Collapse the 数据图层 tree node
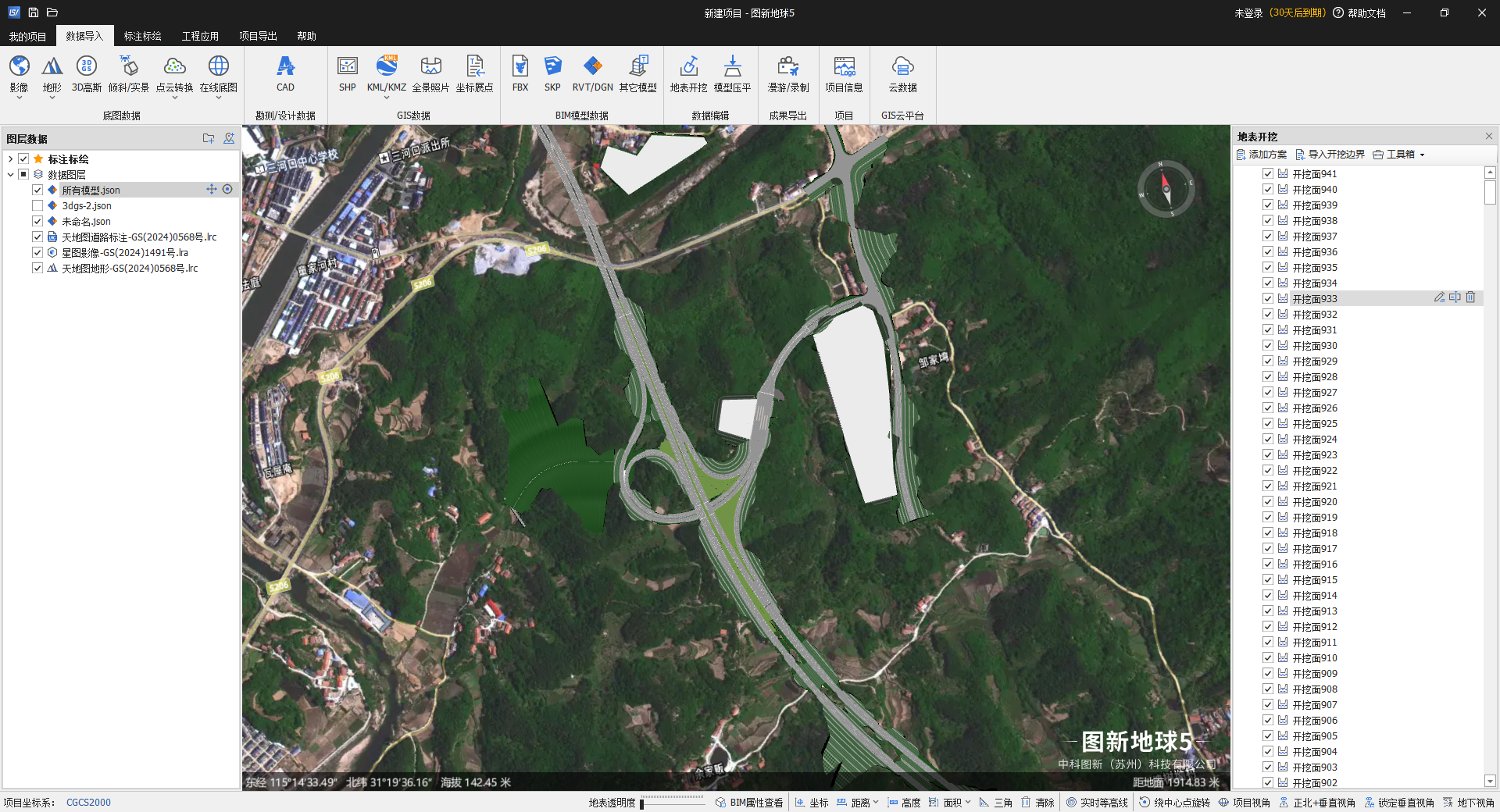 (x=10, y=175)
